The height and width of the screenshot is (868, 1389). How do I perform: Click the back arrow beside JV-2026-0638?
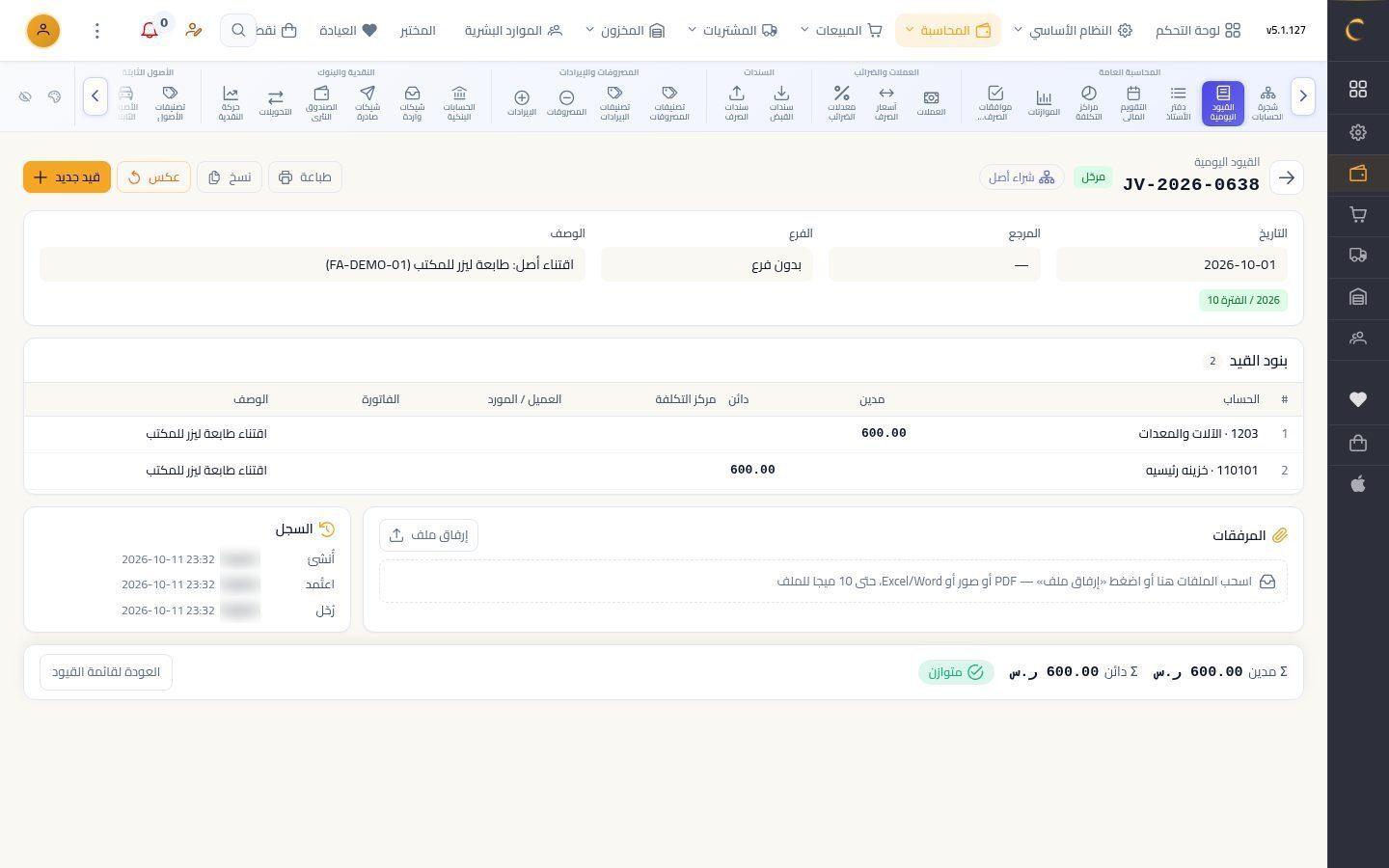point(1287,177)
